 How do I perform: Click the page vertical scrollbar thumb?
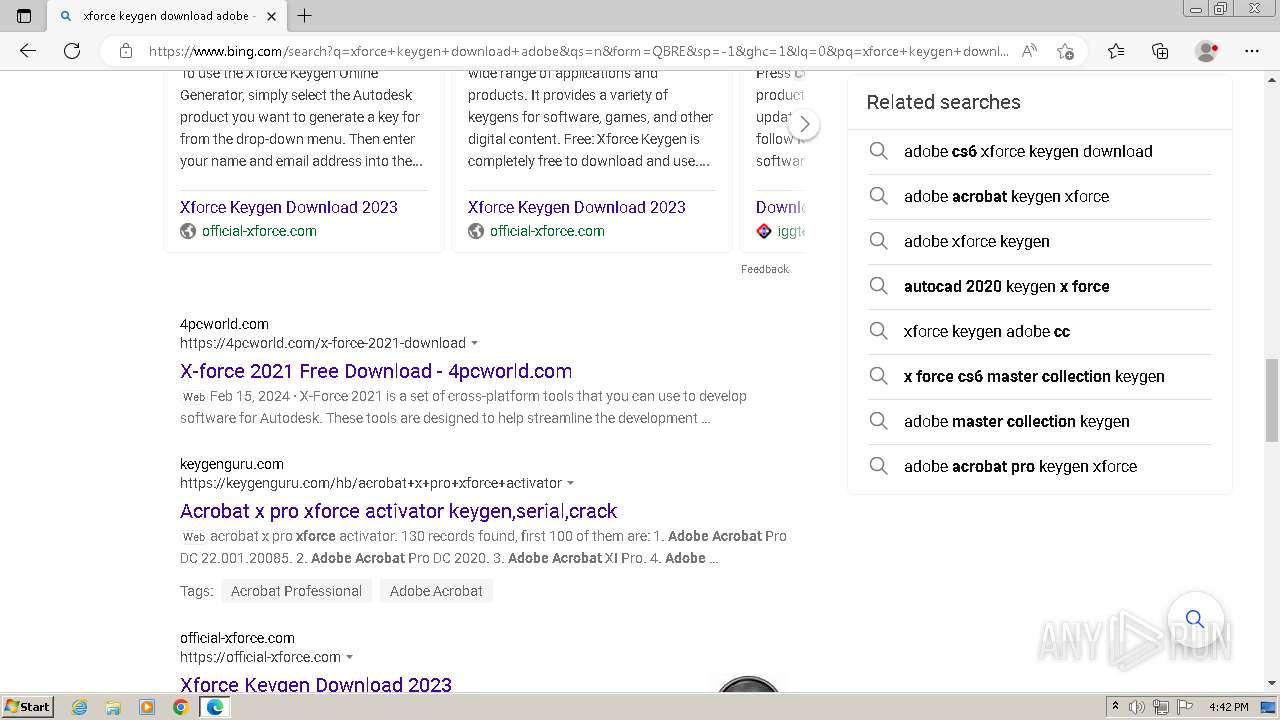tap(1272, 400)
